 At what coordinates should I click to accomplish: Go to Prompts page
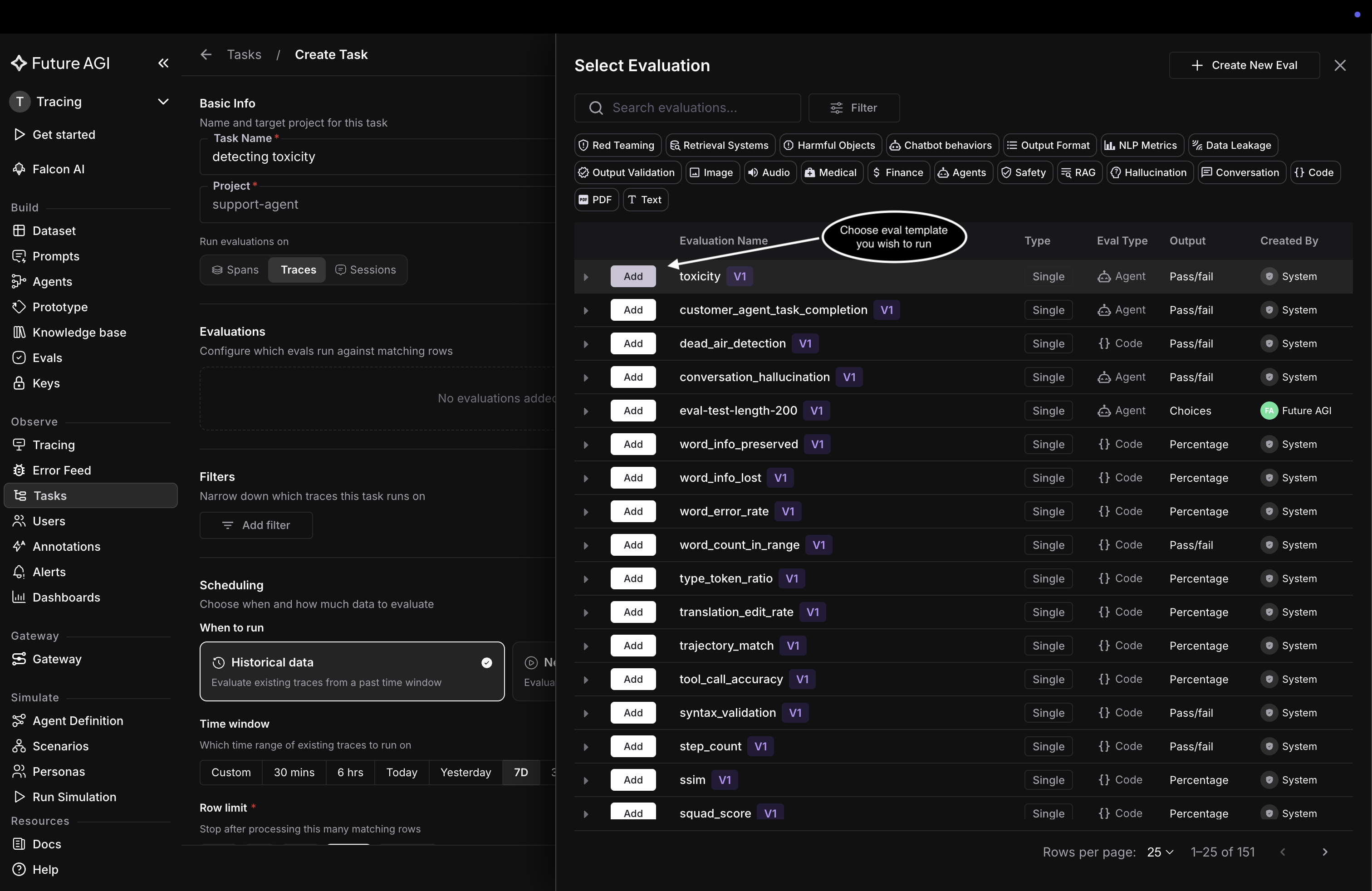click(x=55, y=256)
